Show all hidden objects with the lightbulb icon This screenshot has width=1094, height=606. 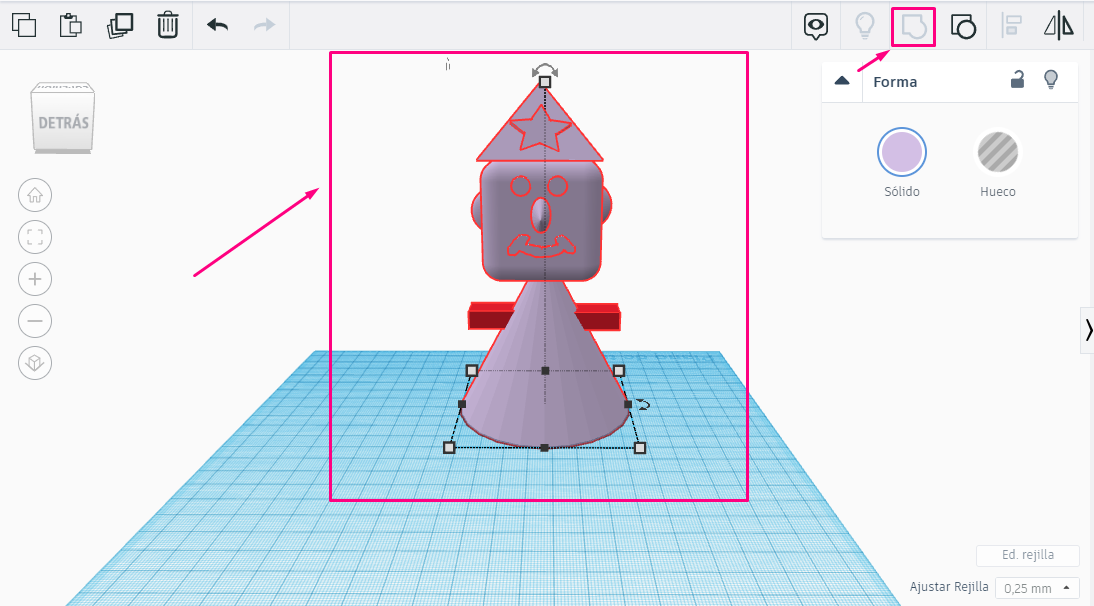(865, 26)
